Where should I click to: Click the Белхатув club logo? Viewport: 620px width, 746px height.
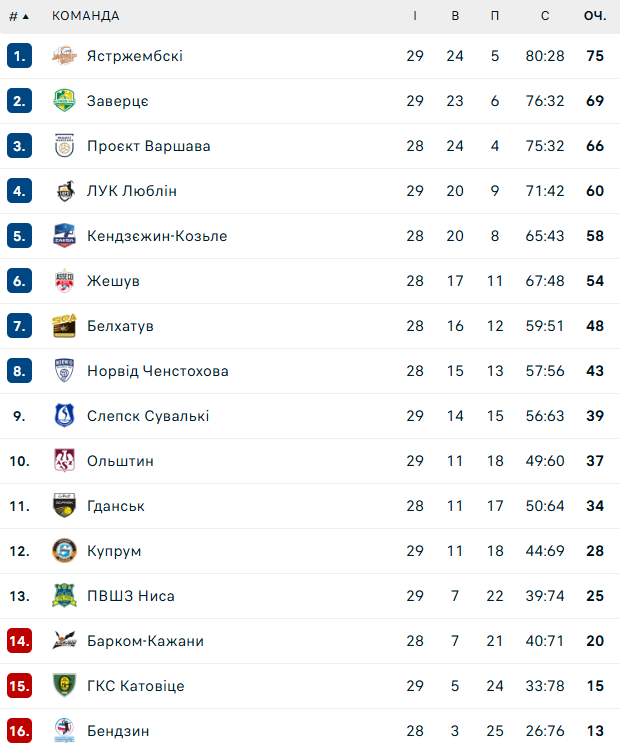[x=64, y=326]
